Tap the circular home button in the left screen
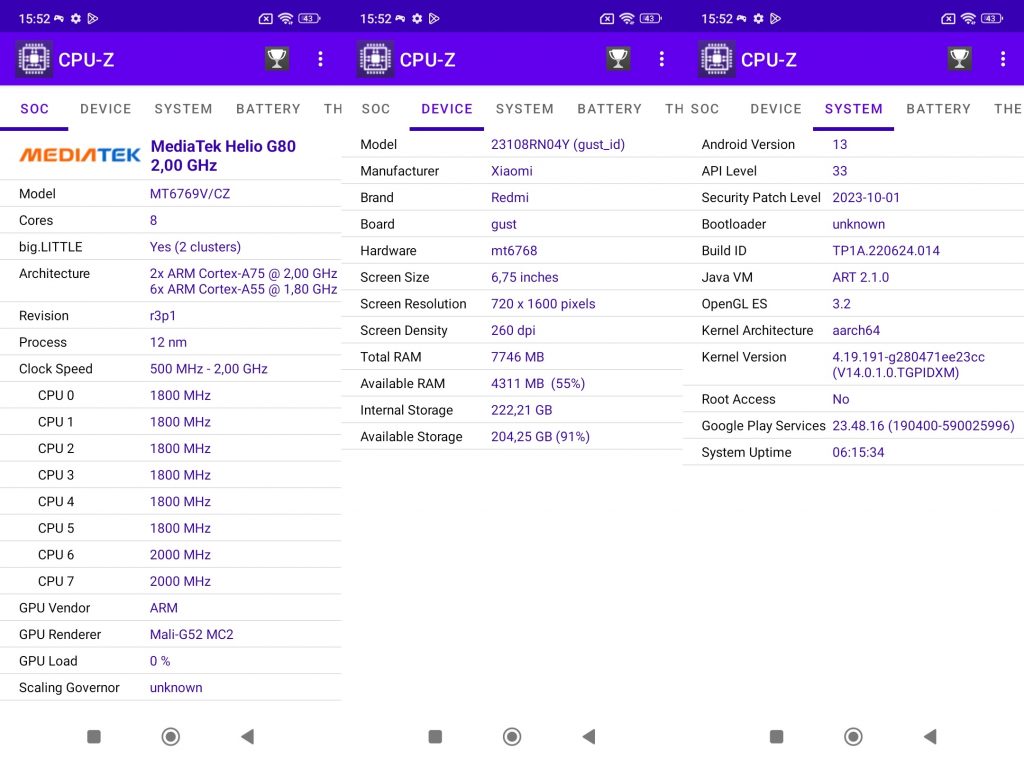 click(170, 737)
